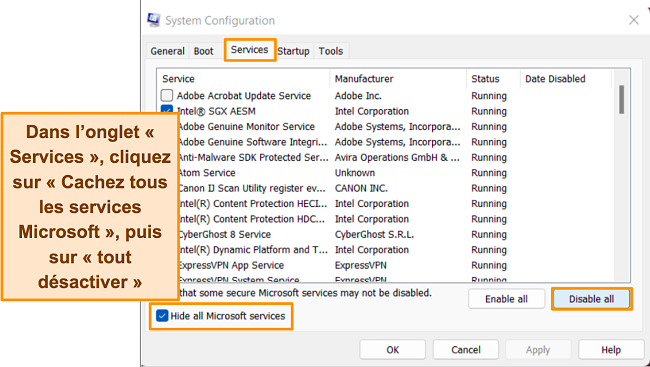
Task: Click Running status of Adobe Acrobat Update Service
Action: tap(489, 96)
